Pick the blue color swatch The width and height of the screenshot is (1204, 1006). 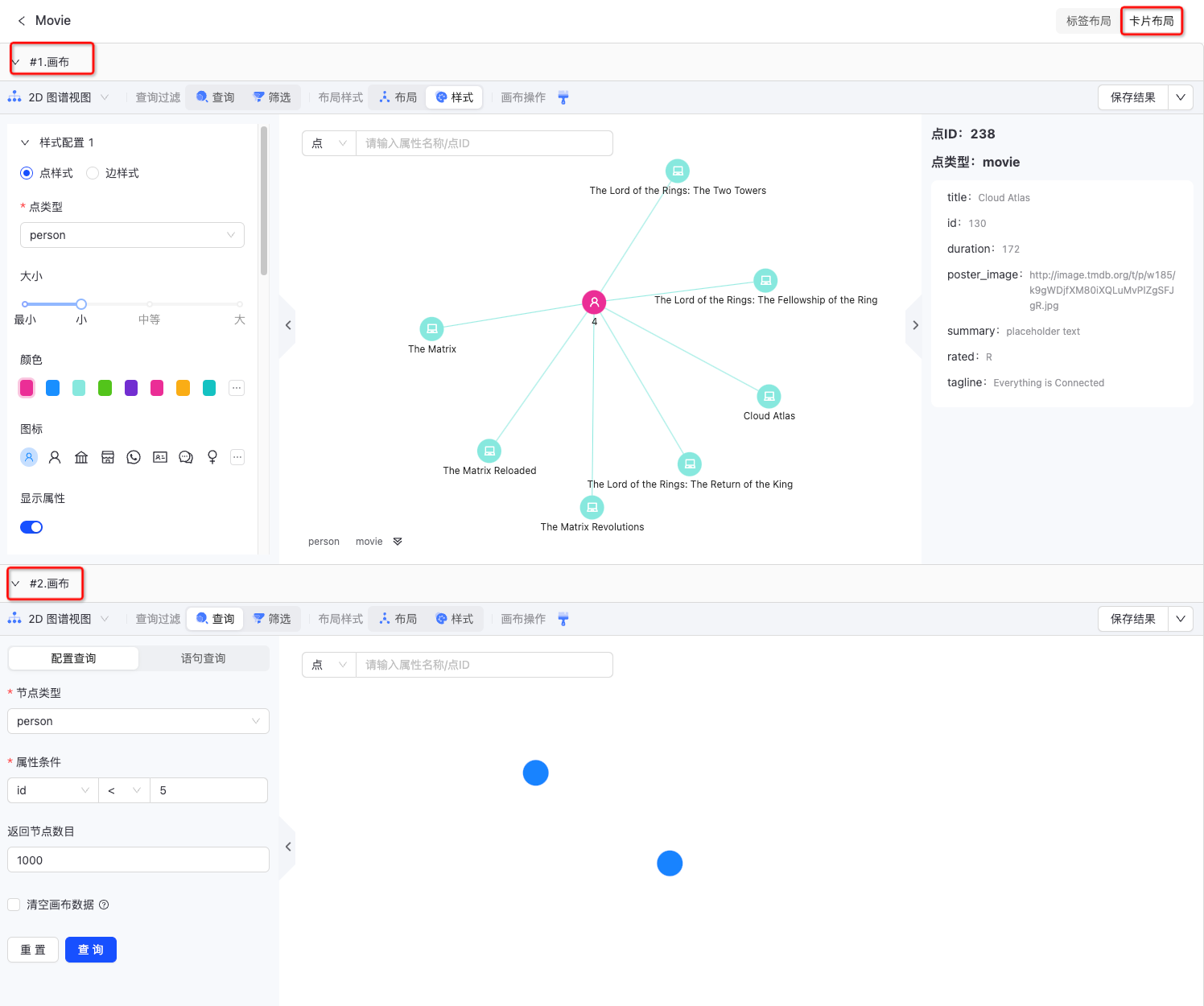(x=53, y=388)
